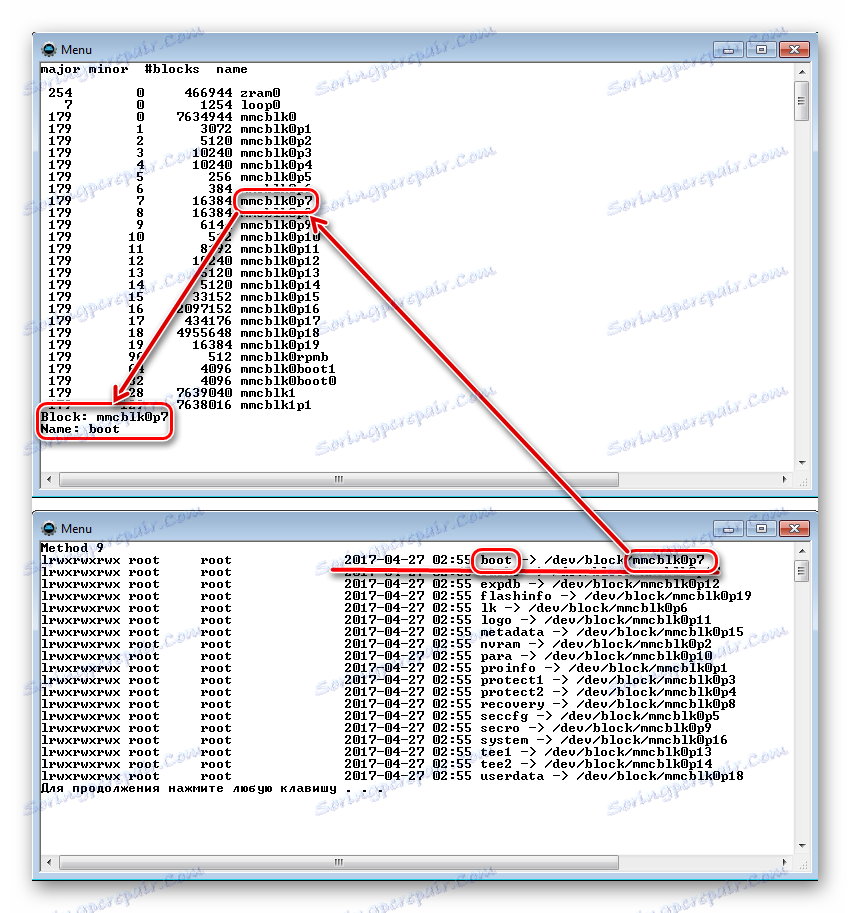This screenshot has height=913, width=850.
Task: Click the '#blocks' column header
Action: [x=172, y=69]
